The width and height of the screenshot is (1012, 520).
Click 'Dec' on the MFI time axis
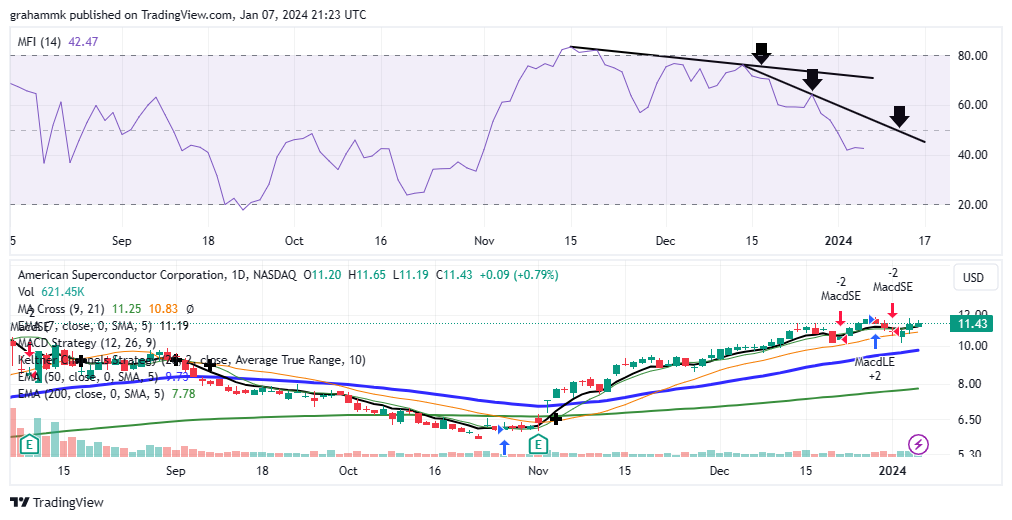pyautogui.click(x=665, y=241)
